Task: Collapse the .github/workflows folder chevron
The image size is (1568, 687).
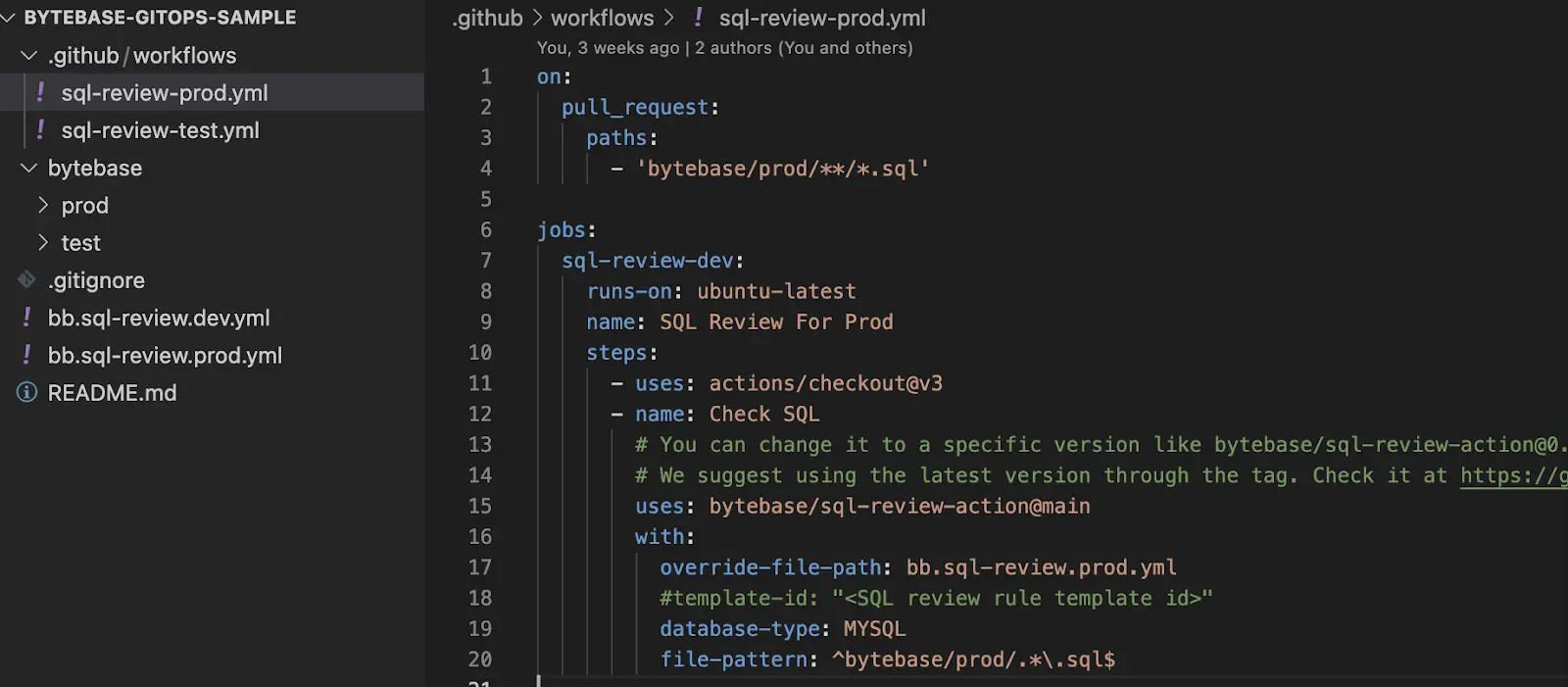Action: pyautogui.click(x=29, y=56)
